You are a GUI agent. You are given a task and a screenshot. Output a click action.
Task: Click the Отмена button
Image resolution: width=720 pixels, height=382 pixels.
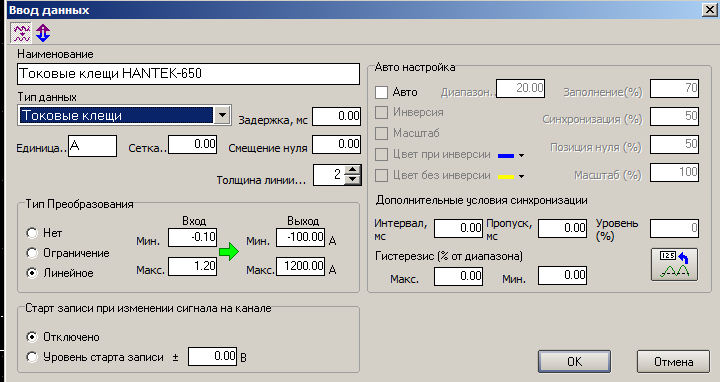pos(673,362)
